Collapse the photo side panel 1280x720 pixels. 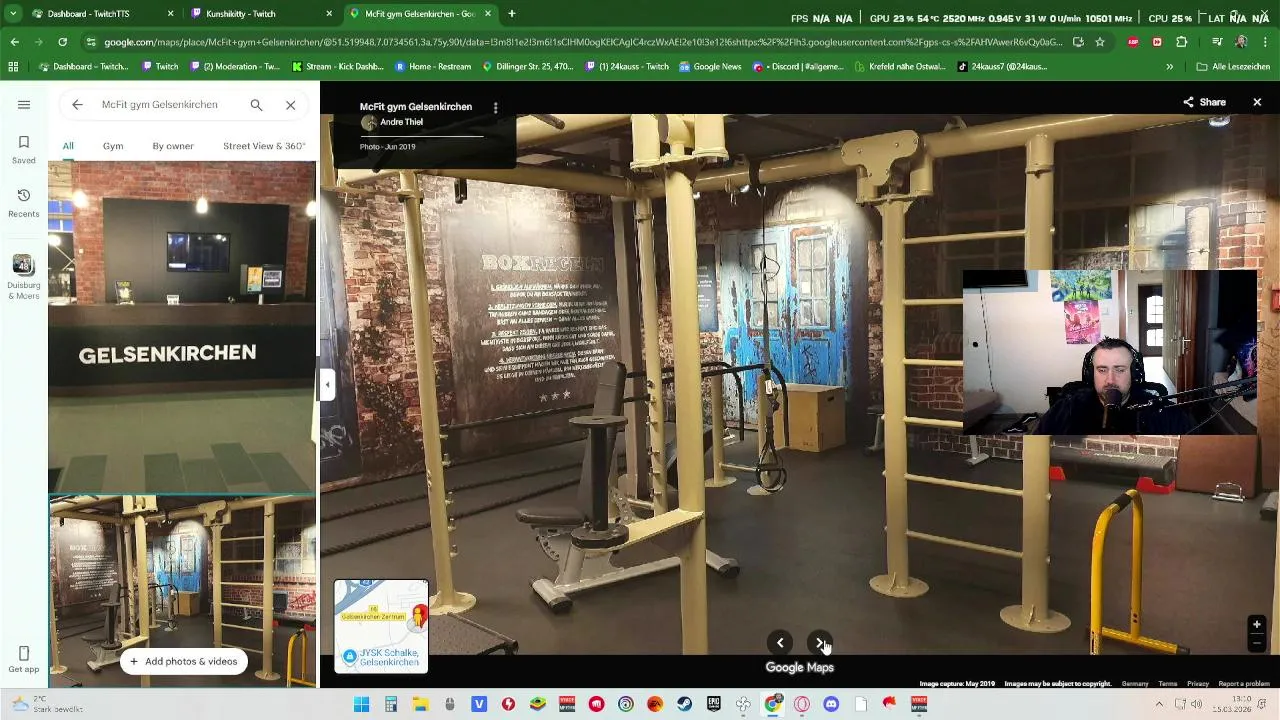[326, 384]
